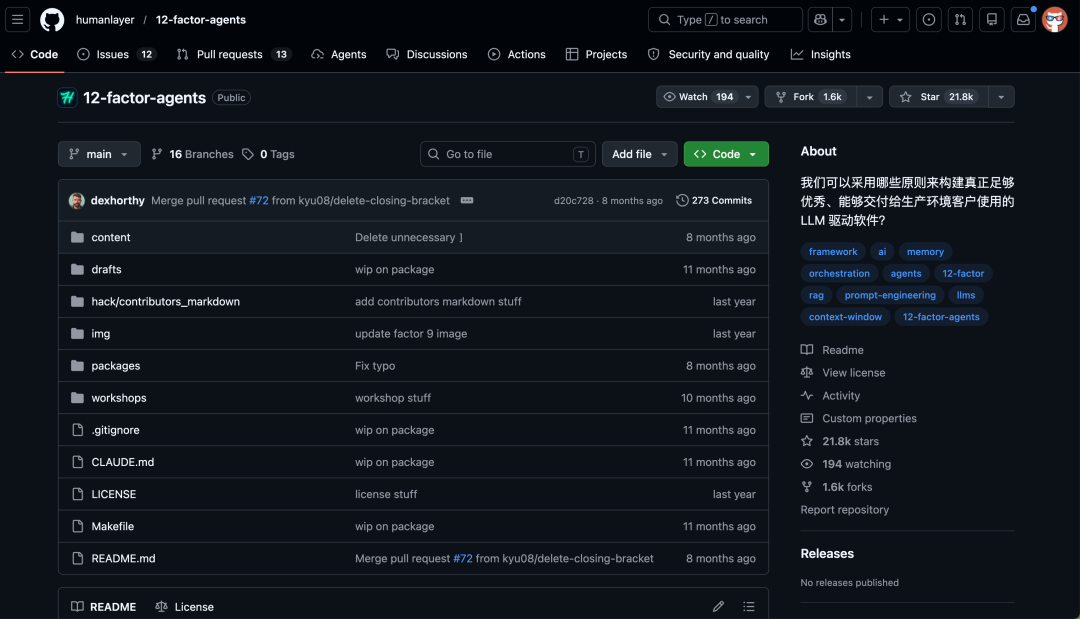Open the Add file dropdown
The height and width of the screenshot is (619, 1080).
click(x=639, y=154)
